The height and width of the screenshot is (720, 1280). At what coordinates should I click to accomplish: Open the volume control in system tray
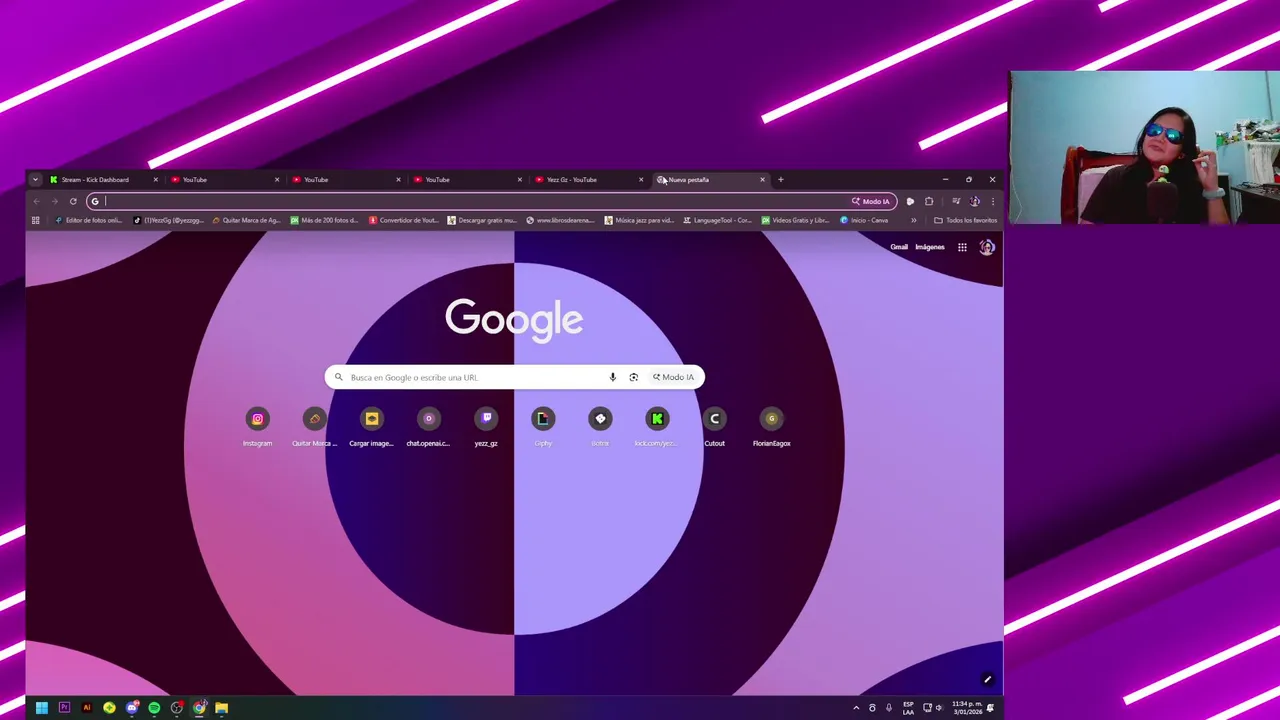[x=938, y=708]
